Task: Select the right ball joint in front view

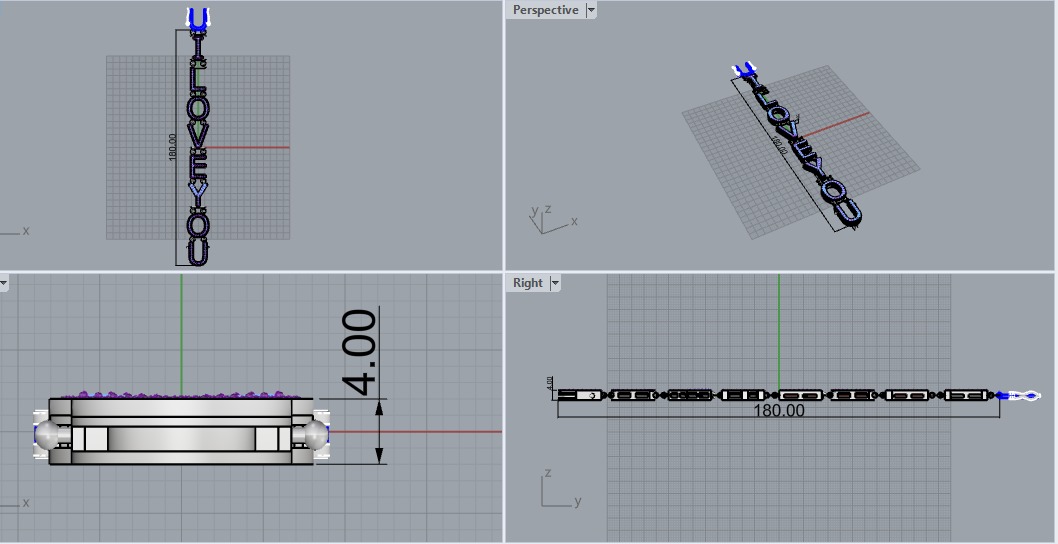Action: [x=316, y=435]
